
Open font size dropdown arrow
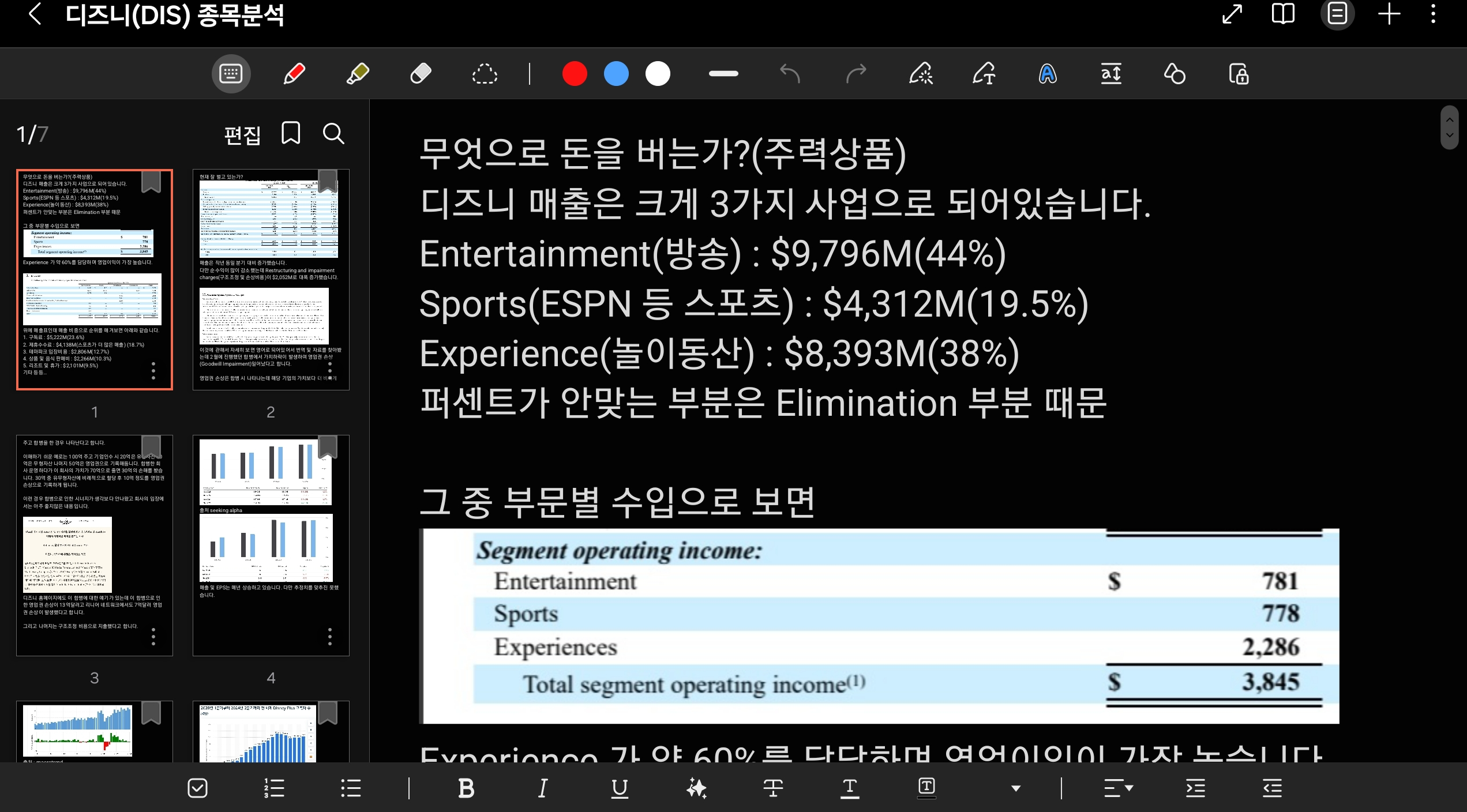(1016, 788)
